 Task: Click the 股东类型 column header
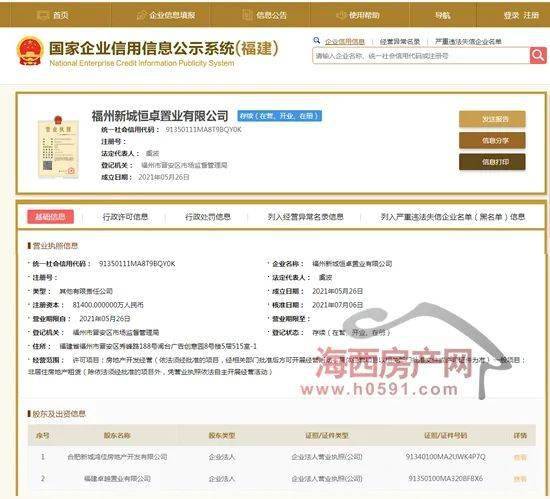click(x=222, y=436)
